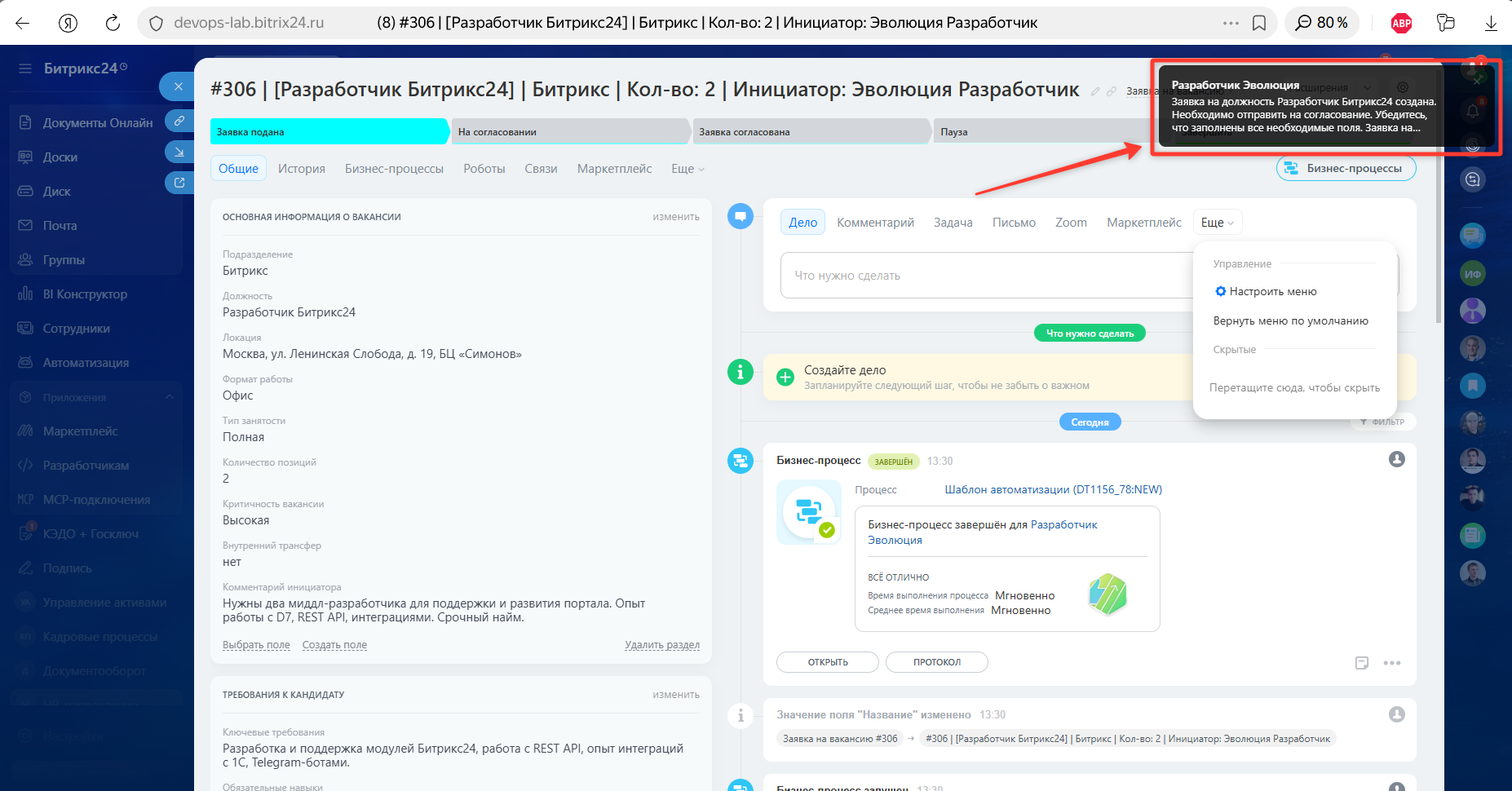Choose the Zoom activity tab
Viewport: 1512px width, 791px height.
tap(1071, 223)
